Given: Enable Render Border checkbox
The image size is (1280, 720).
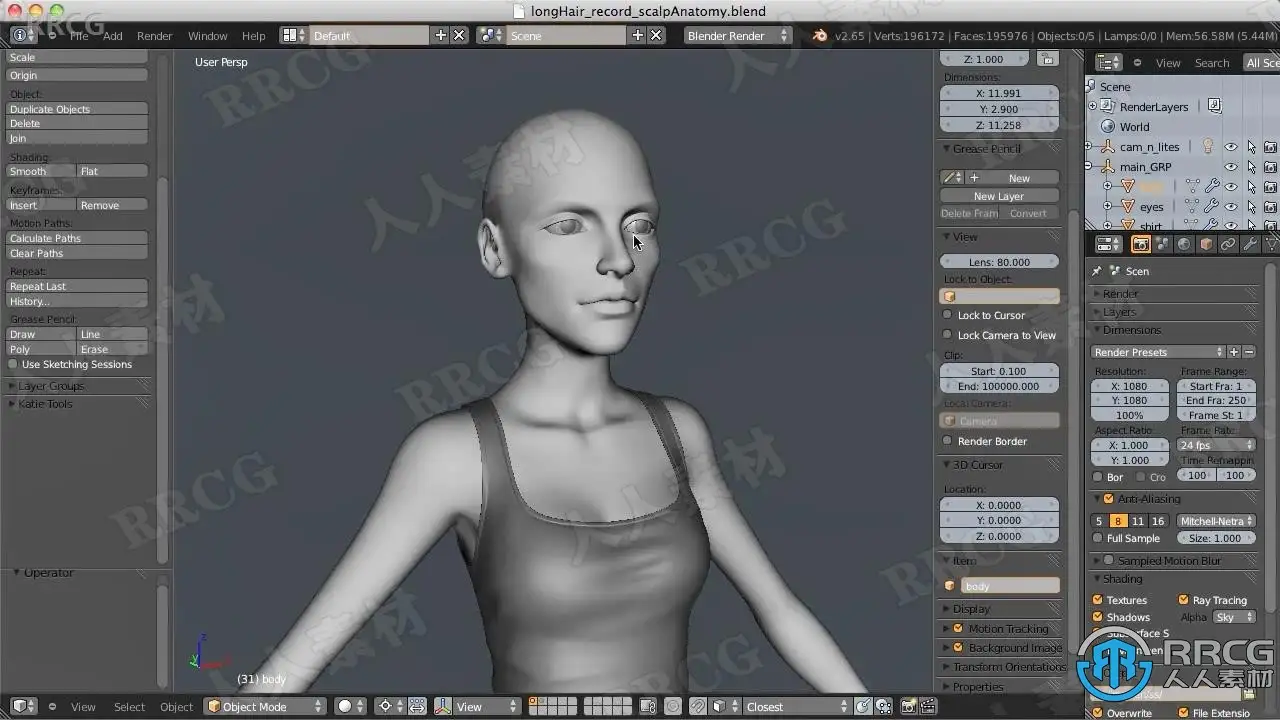Looking at the screenshot, I should point(948,441).
